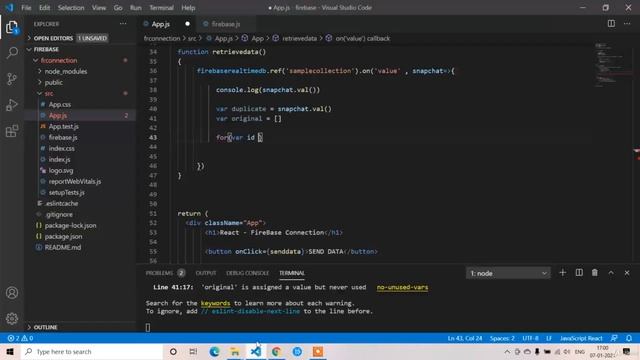Switch to Visual Studio Code taskbar icon
The height and width of the screenshot is (360, 640).
pos(256,351)
